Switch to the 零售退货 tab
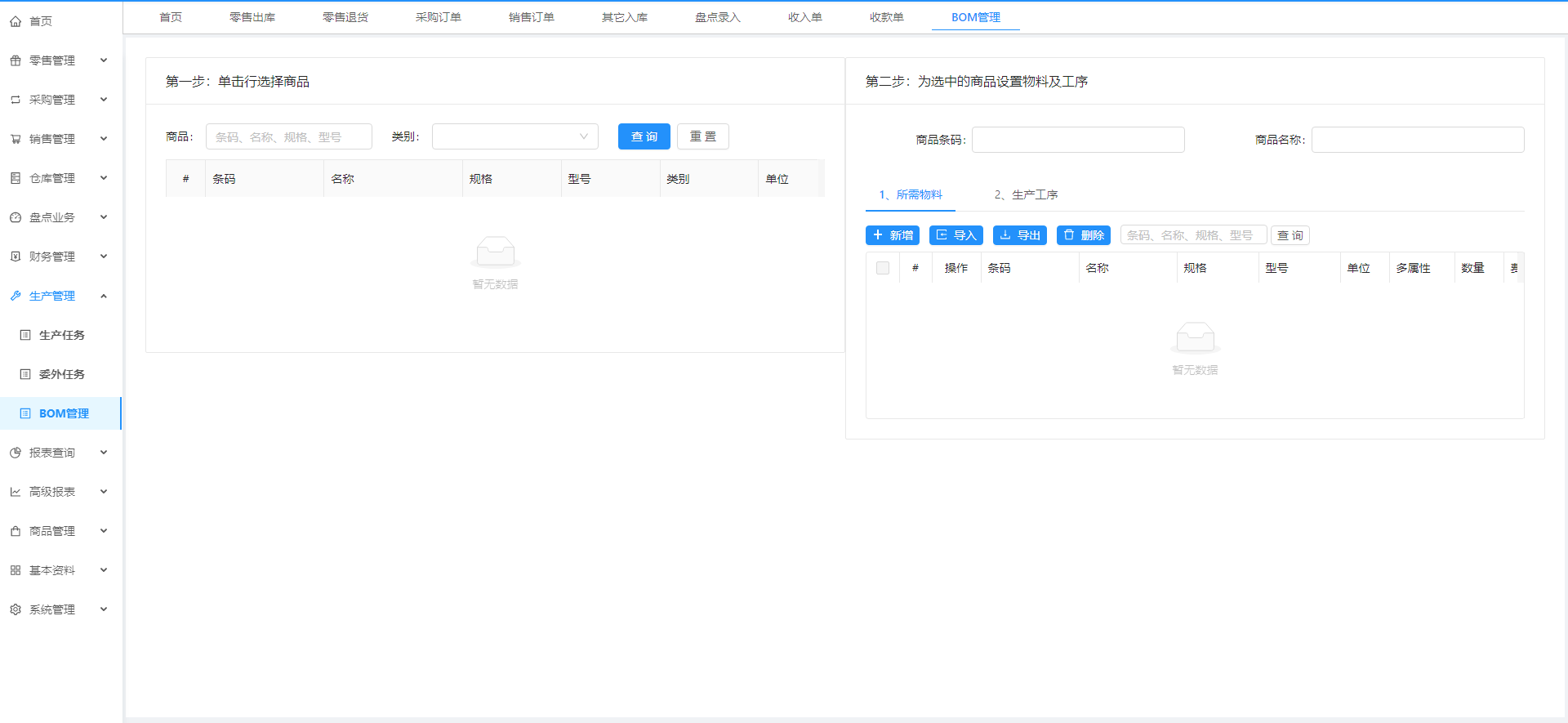 (345, 17)
